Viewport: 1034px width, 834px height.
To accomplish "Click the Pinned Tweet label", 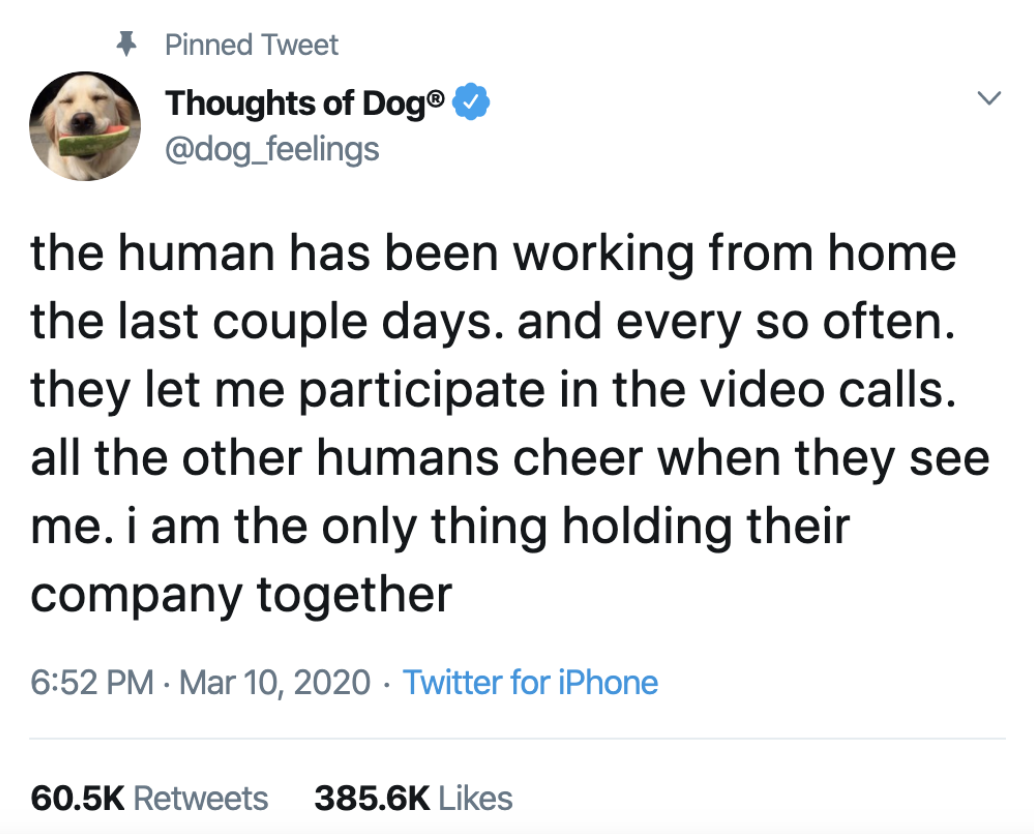I will click(251, 45).
